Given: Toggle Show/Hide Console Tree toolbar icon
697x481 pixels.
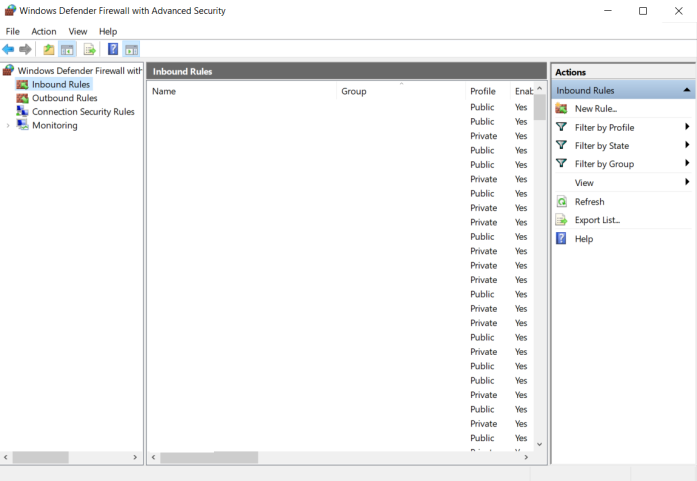Looking at the screenshot, I should pos(67,49).
